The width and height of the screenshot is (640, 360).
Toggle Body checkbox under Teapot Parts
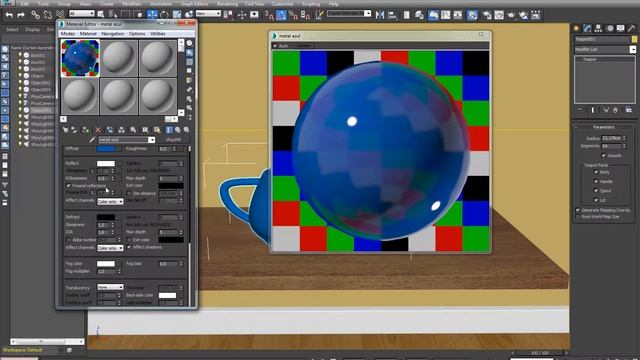click(x=596, y=172)
